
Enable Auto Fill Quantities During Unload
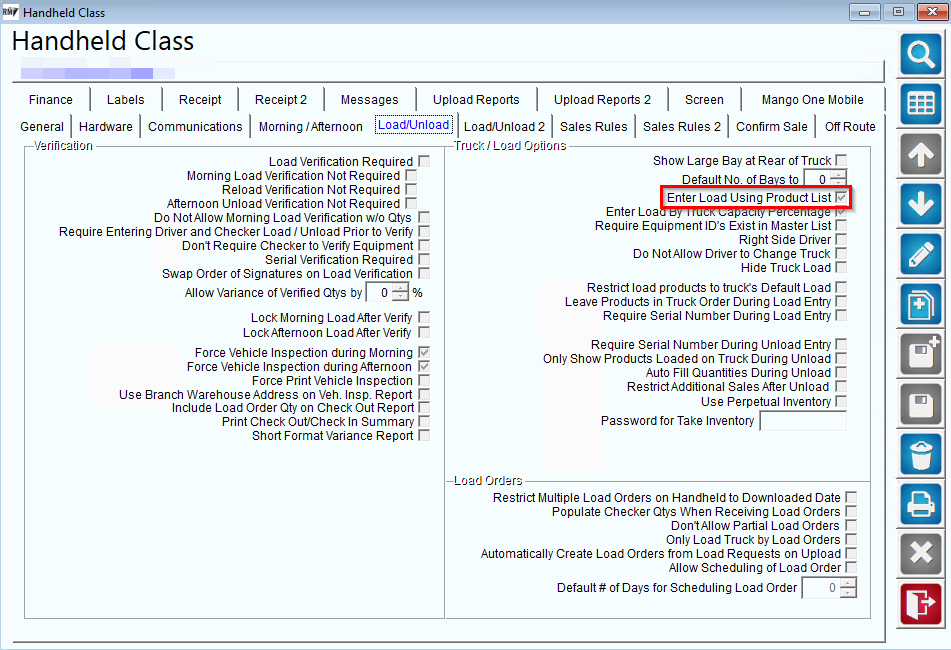841,372
